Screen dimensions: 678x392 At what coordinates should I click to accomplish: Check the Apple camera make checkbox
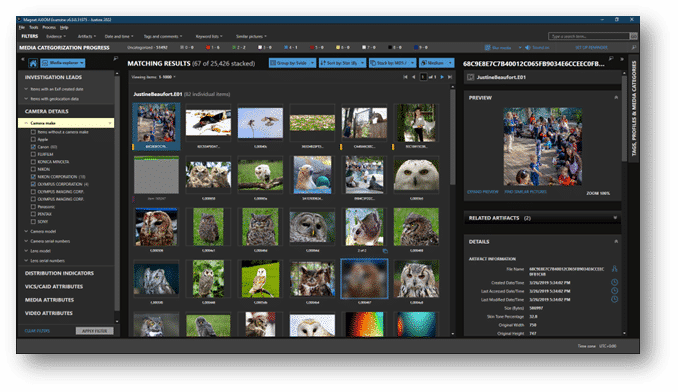point(33,140)
